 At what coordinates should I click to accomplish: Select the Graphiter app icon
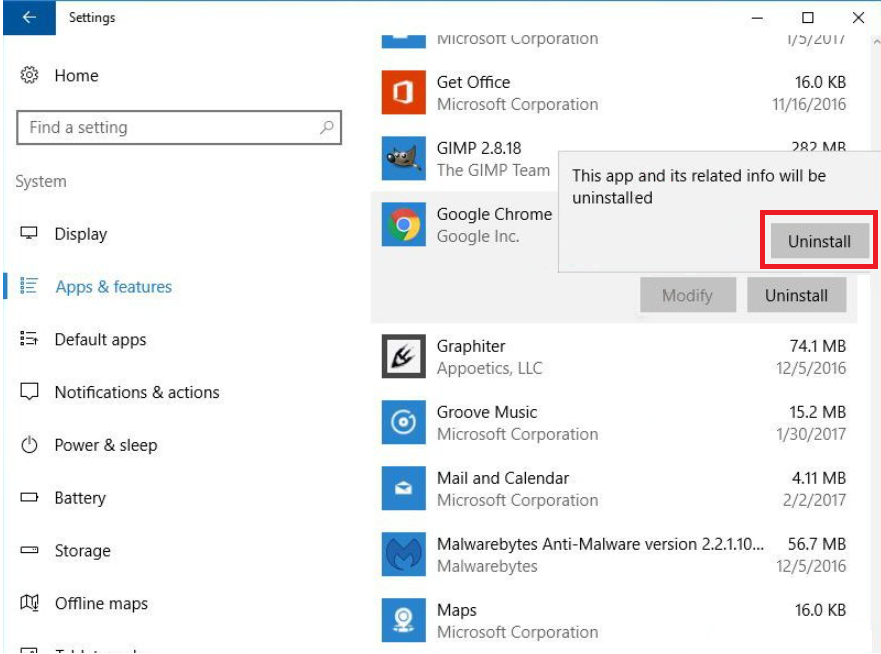405,357
